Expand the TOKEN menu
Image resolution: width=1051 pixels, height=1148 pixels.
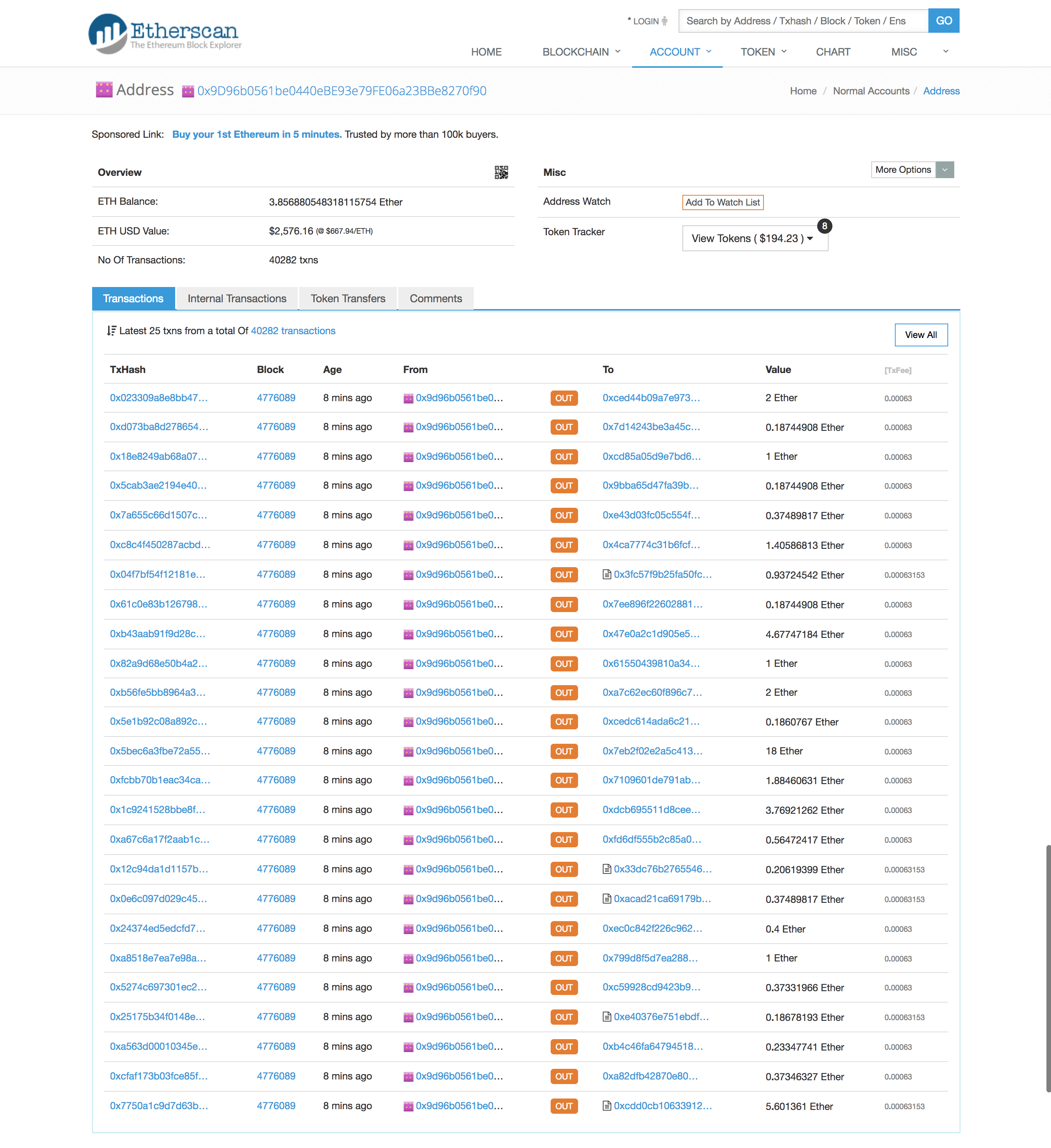pos(763,52)
